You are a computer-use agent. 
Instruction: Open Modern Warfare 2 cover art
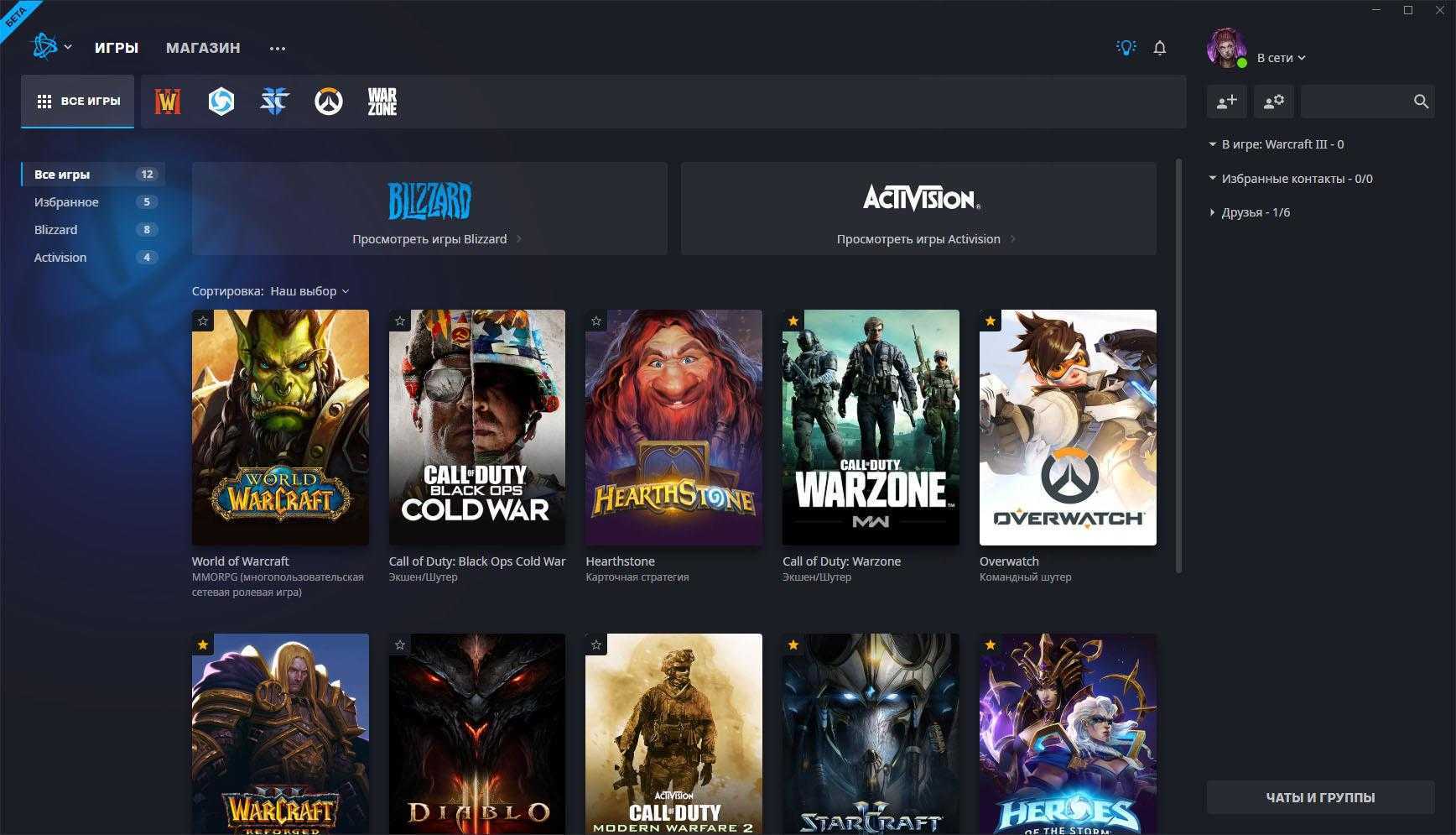pos(673,734)
